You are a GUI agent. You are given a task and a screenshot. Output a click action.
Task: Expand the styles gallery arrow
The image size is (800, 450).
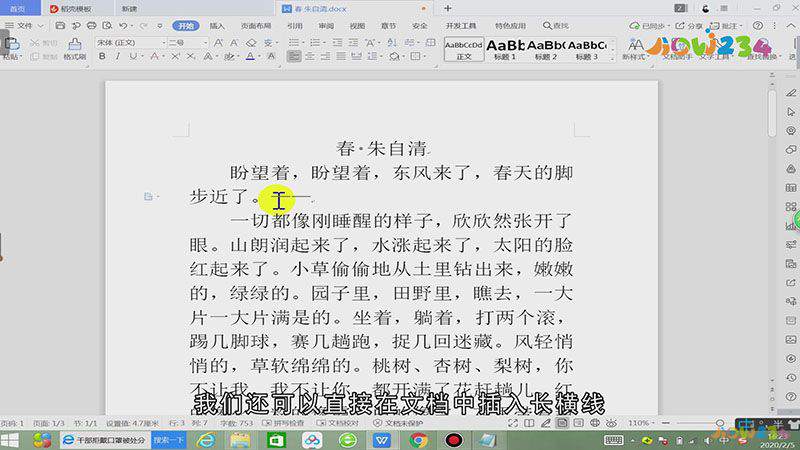tap(613, 59)
